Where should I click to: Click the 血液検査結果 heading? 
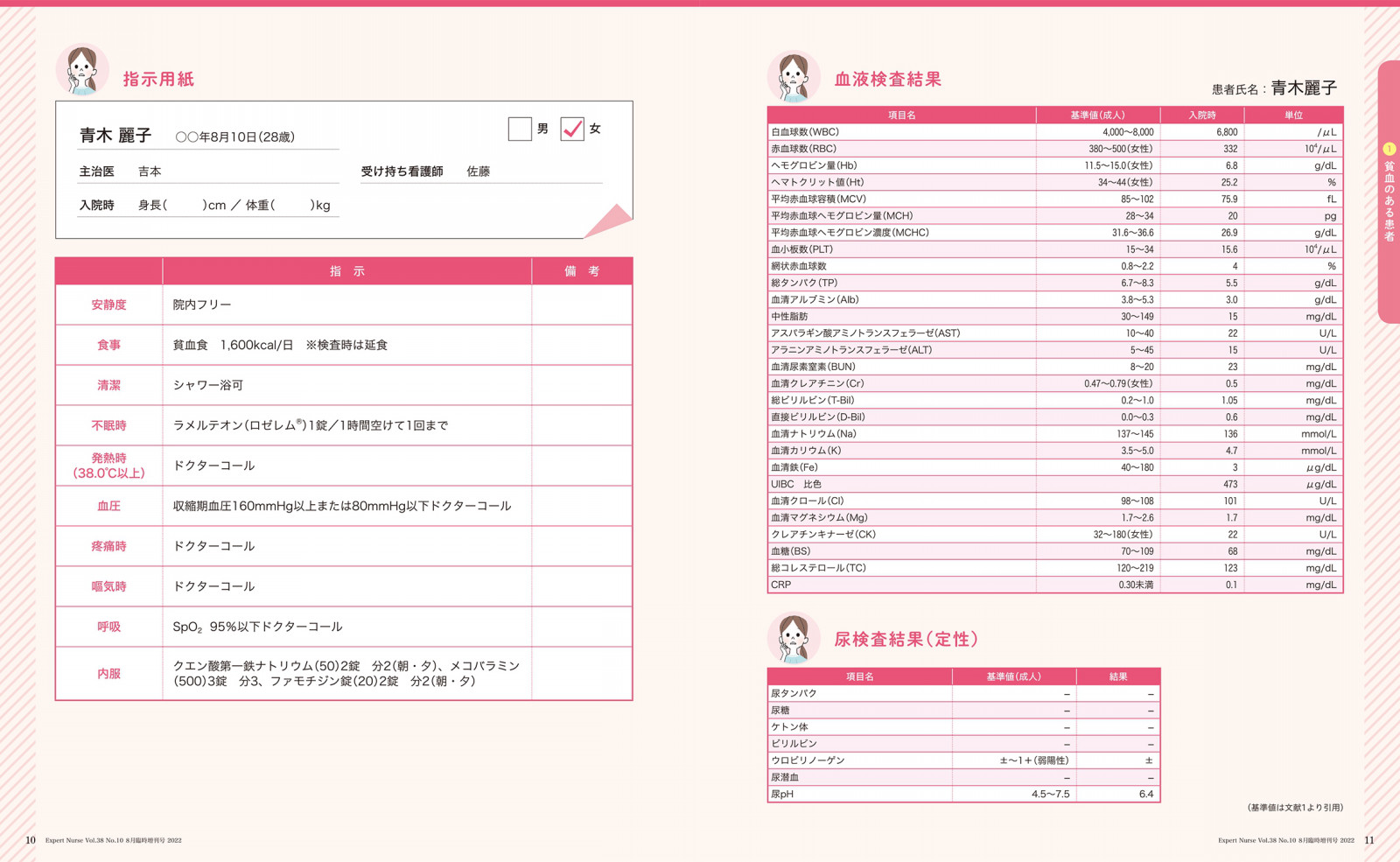[x=888, y=79]
